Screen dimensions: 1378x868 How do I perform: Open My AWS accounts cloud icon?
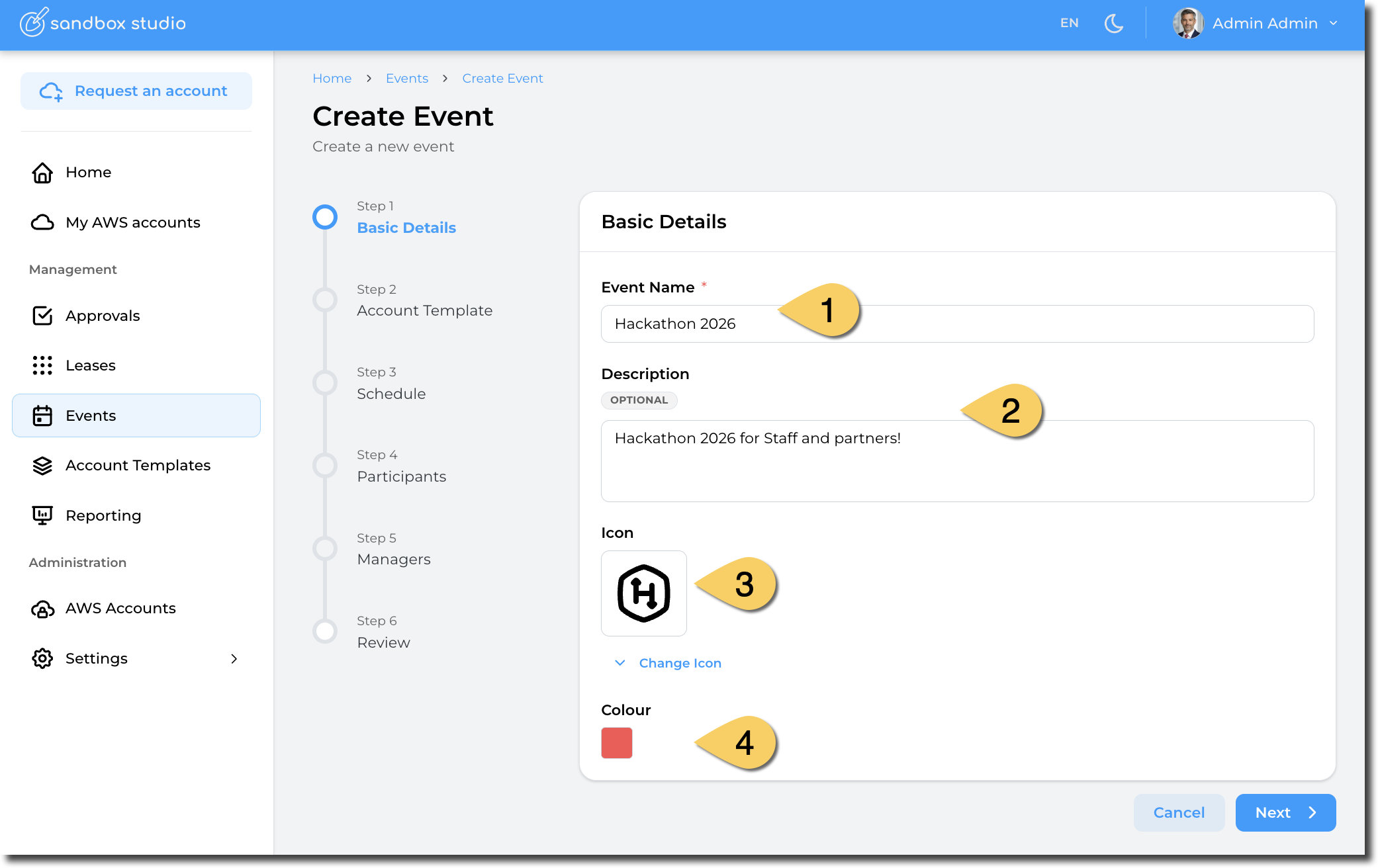42,222
